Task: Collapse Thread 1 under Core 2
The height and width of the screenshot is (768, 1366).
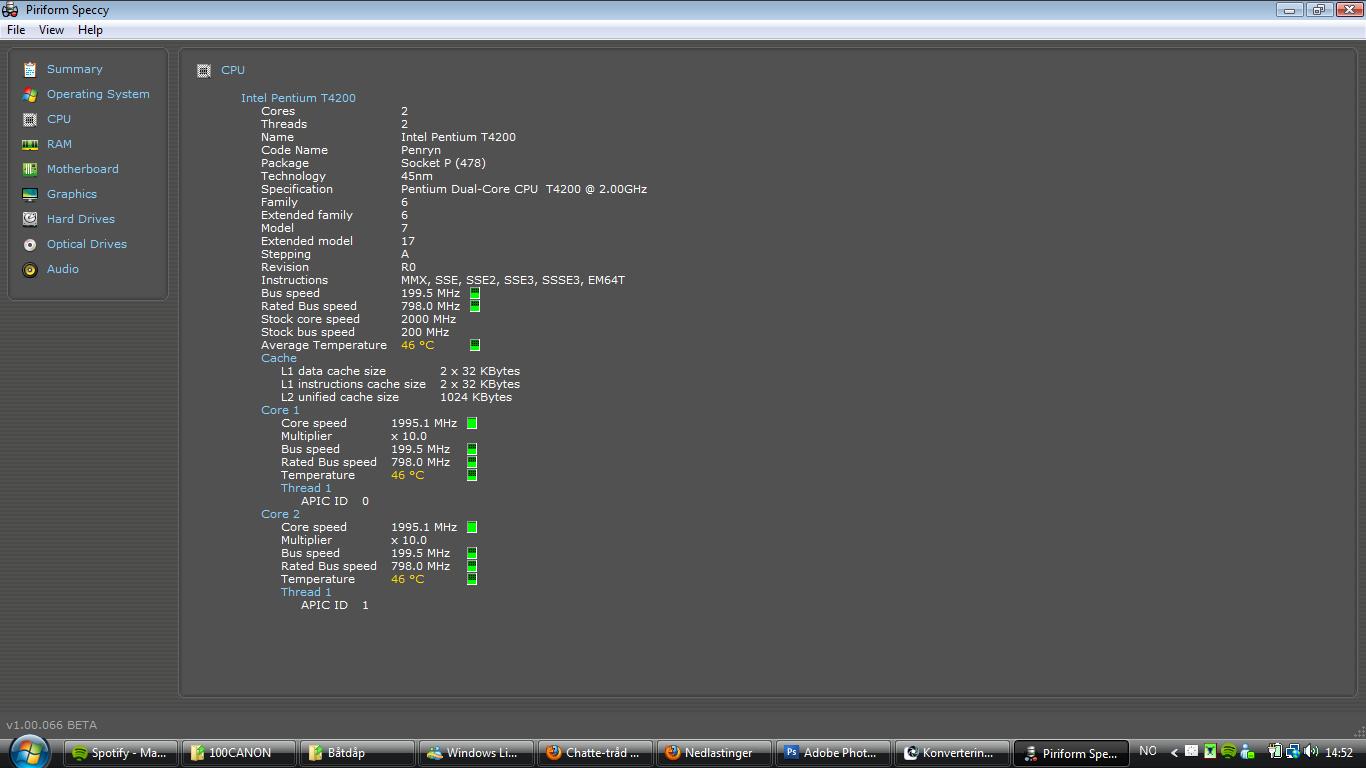Action: tap(306, 592)
